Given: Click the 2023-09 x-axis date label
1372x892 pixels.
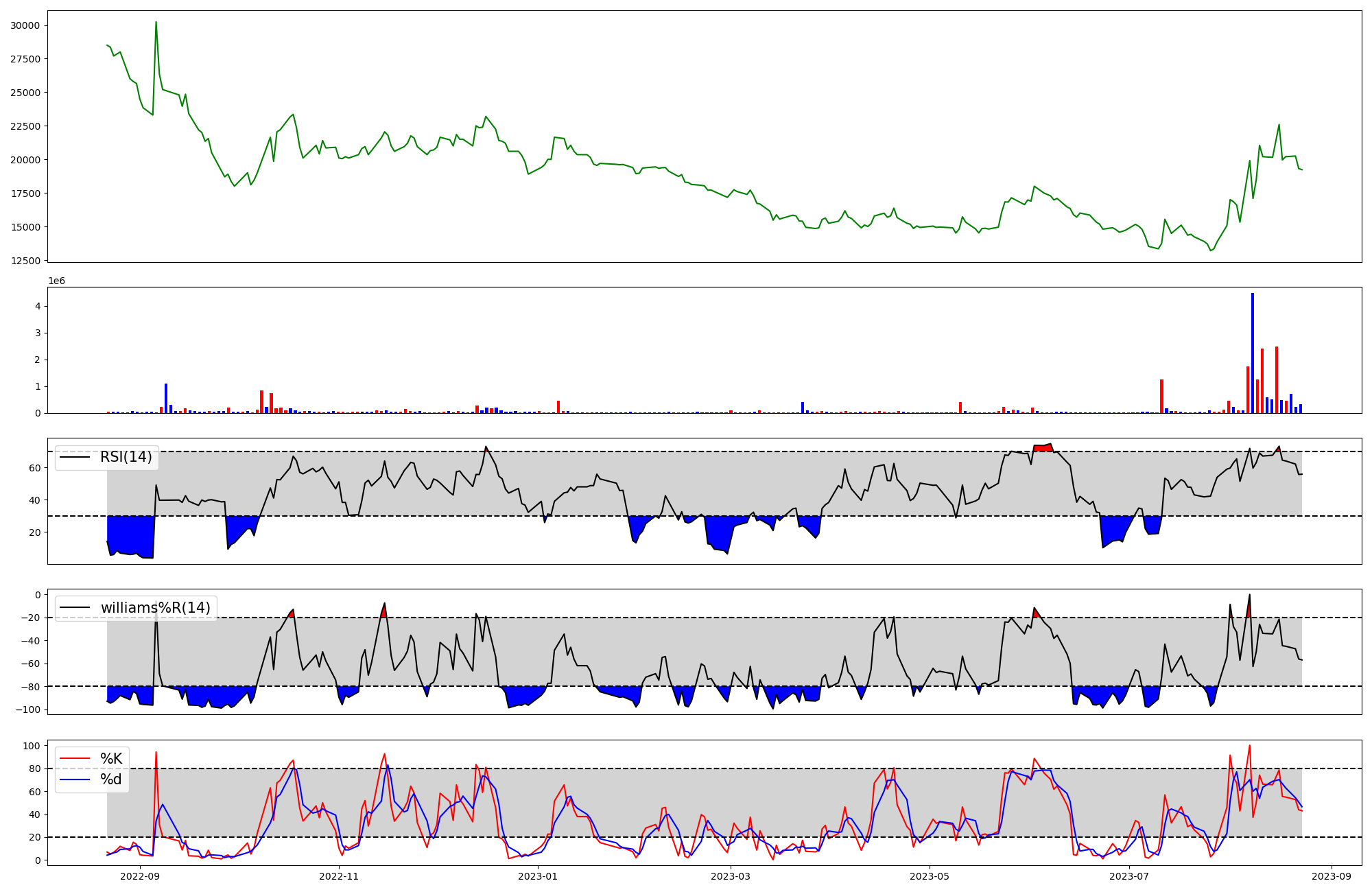Looking at the screenshot, I should coord(1332,876).
